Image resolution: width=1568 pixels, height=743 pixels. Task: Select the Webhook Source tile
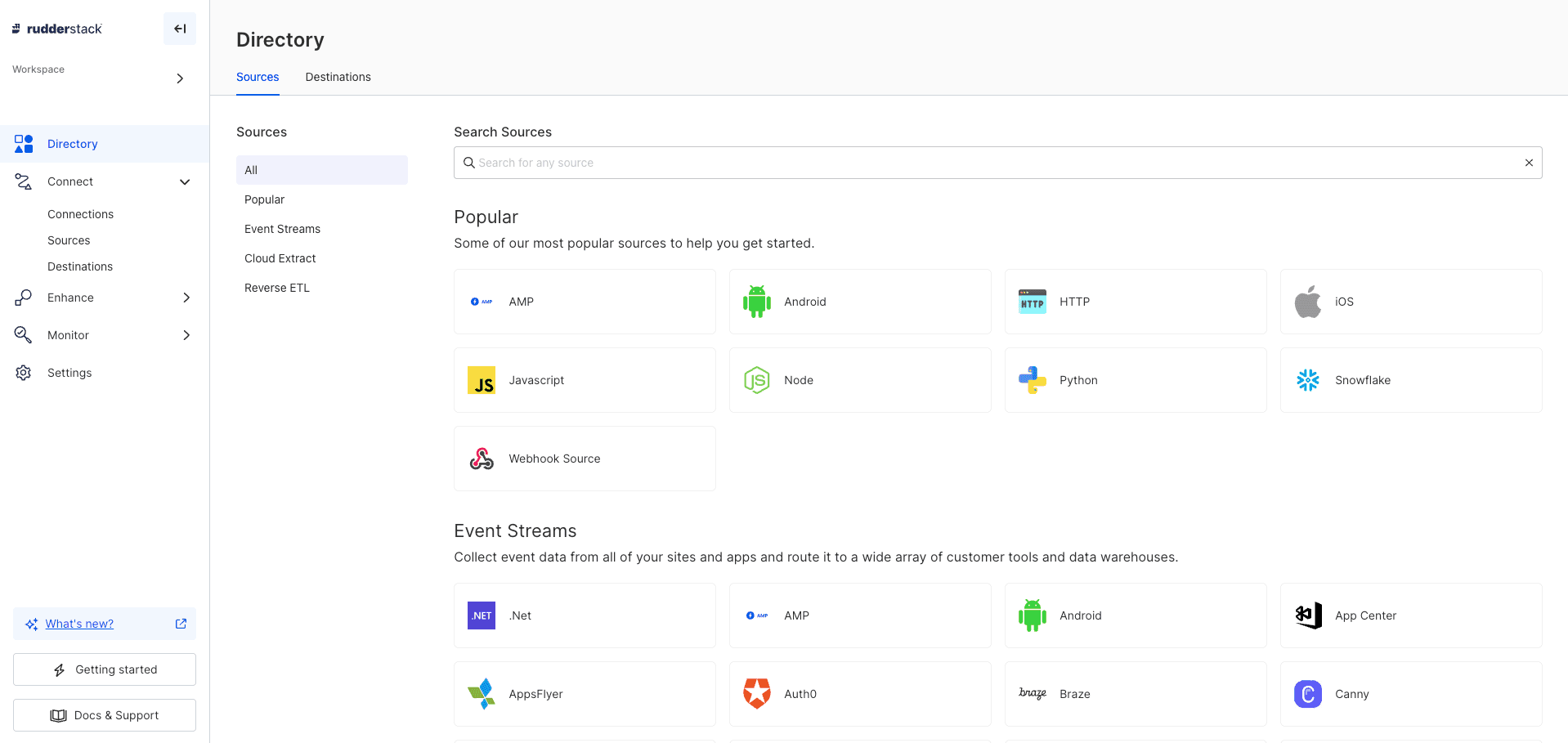tap(584, 458)
